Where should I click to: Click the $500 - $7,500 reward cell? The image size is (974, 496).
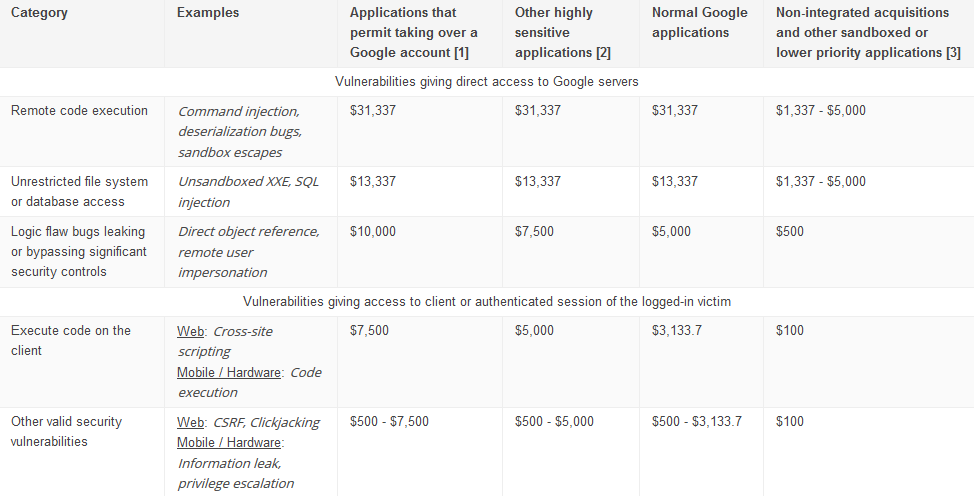389,422
